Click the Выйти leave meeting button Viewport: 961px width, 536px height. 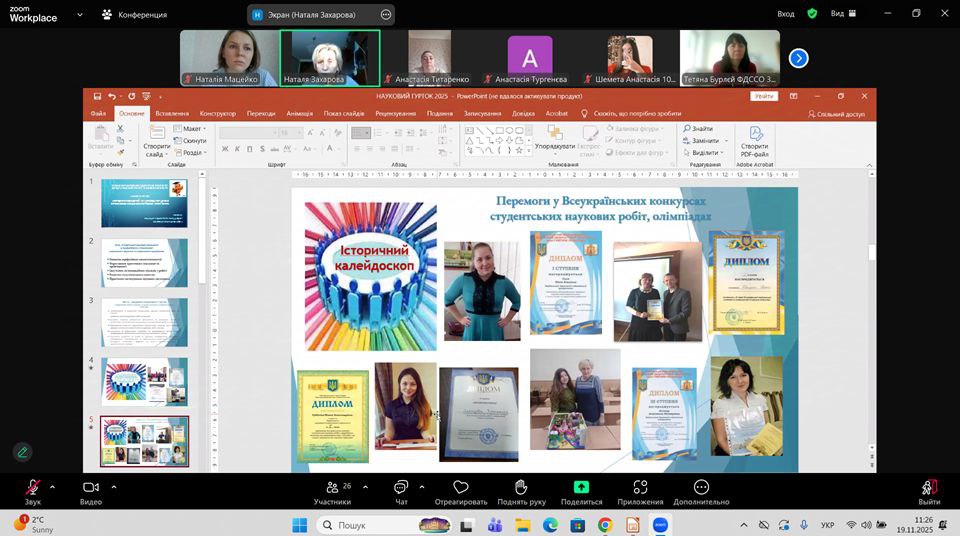[x=929, y=488]
